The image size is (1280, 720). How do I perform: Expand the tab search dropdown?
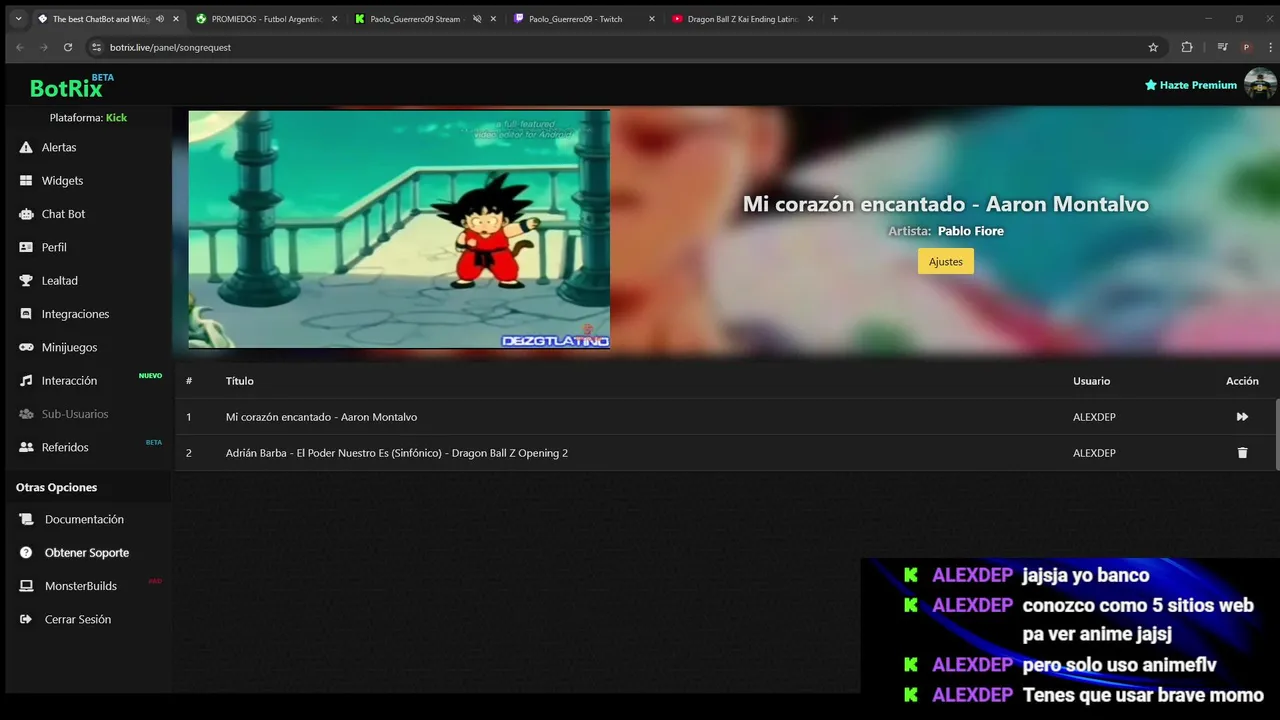pyautogui.click(x=17, y=19)
